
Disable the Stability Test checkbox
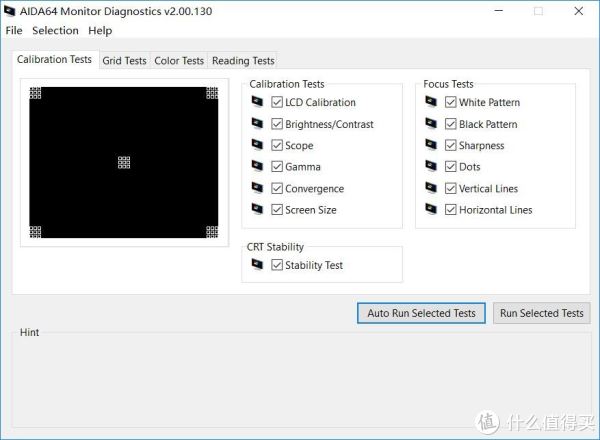click(x=277, y=265)
